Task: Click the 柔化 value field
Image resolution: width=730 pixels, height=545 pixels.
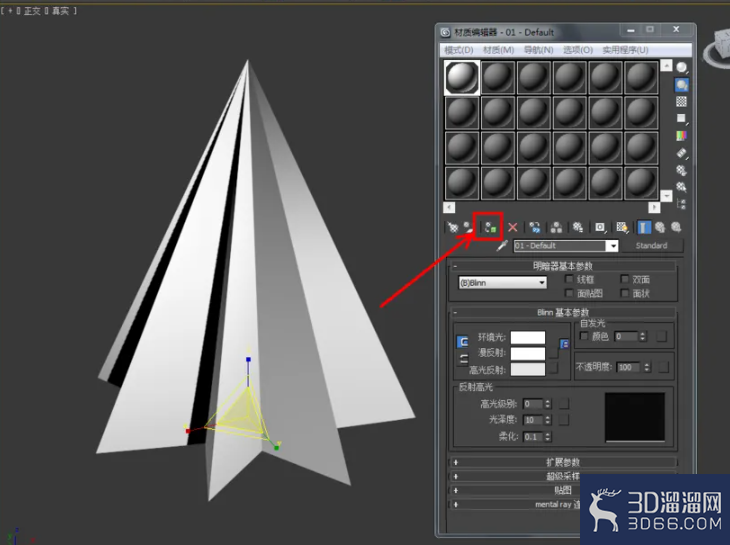Action: tap(533, 437)
